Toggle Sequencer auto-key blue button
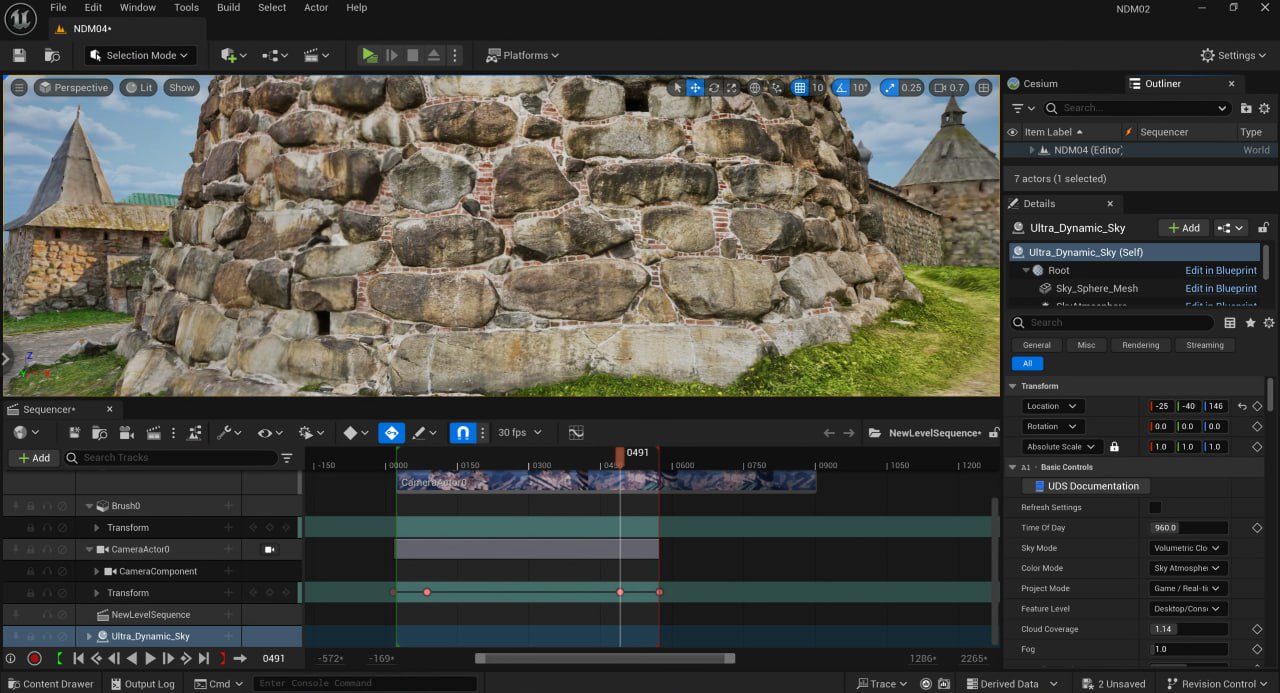 [391, 433]
